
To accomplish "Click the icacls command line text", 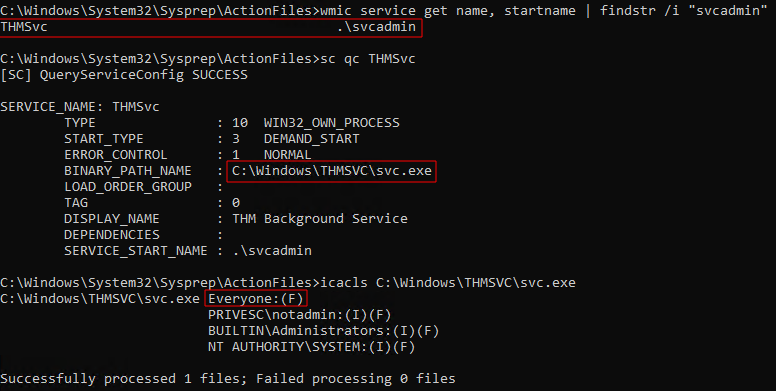I will [x=448, y=283].
